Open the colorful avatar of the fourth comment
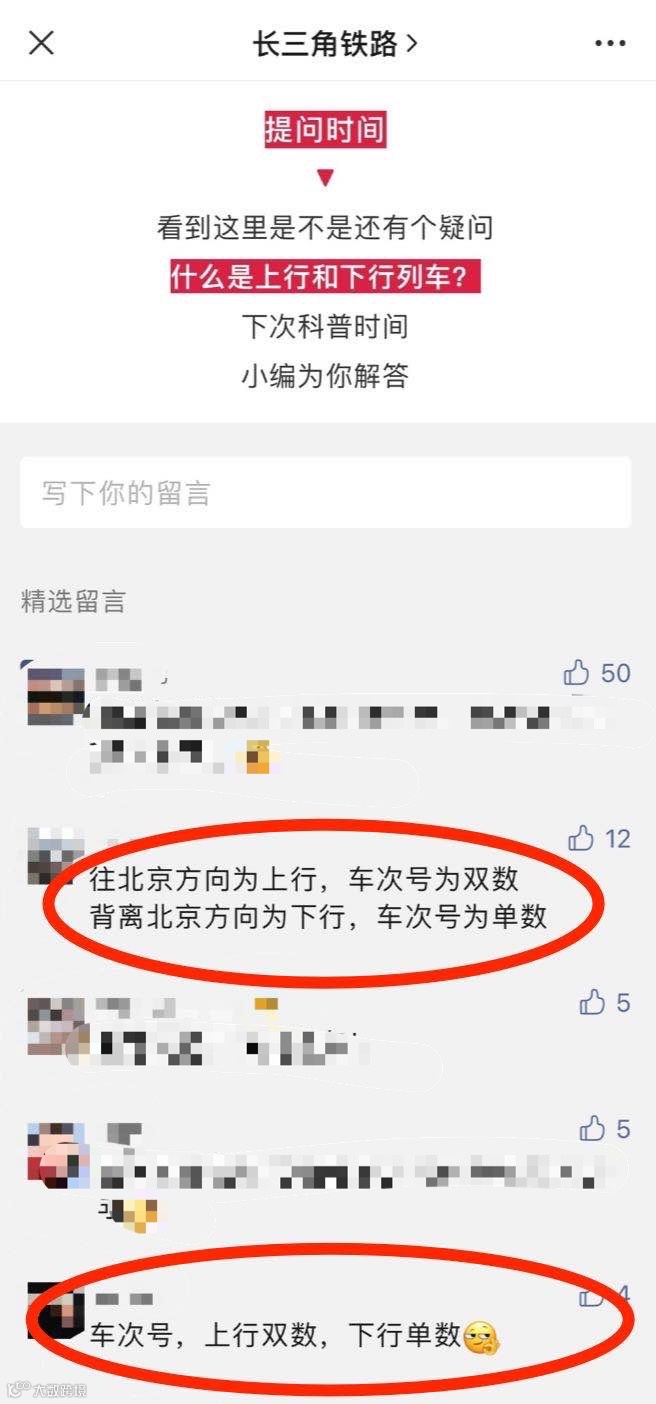Screen dimensions: 656x1404 [x=56, y=1154]
